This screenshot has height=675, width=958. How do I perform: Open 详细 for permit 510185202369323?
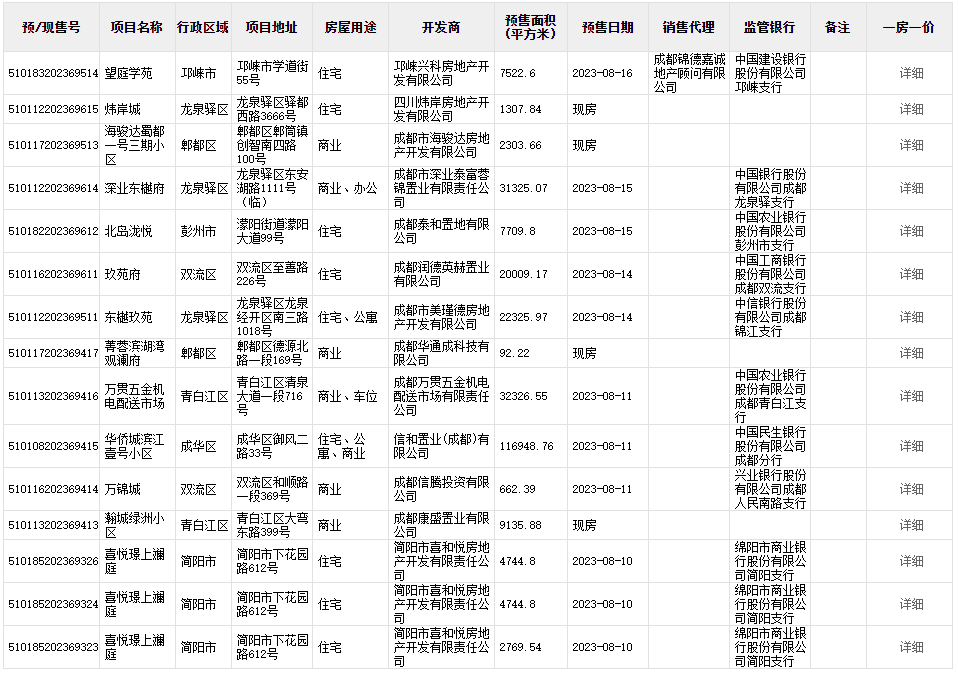[911, 647]
